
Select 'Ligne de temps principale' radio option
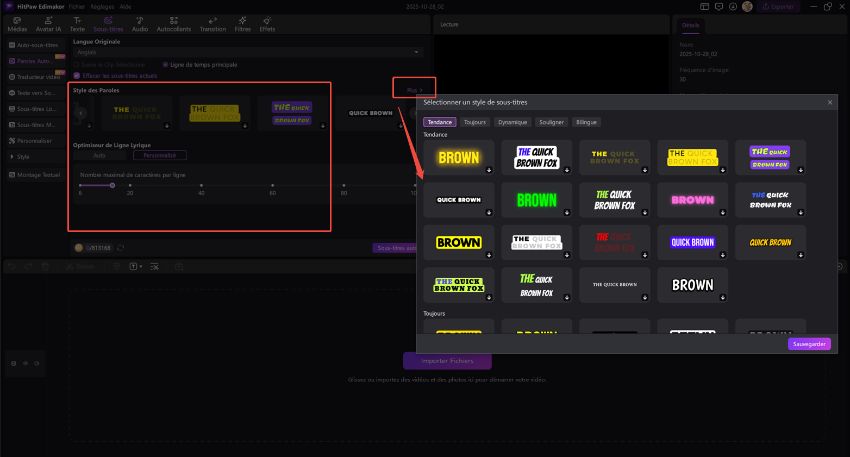pos(165,64)
